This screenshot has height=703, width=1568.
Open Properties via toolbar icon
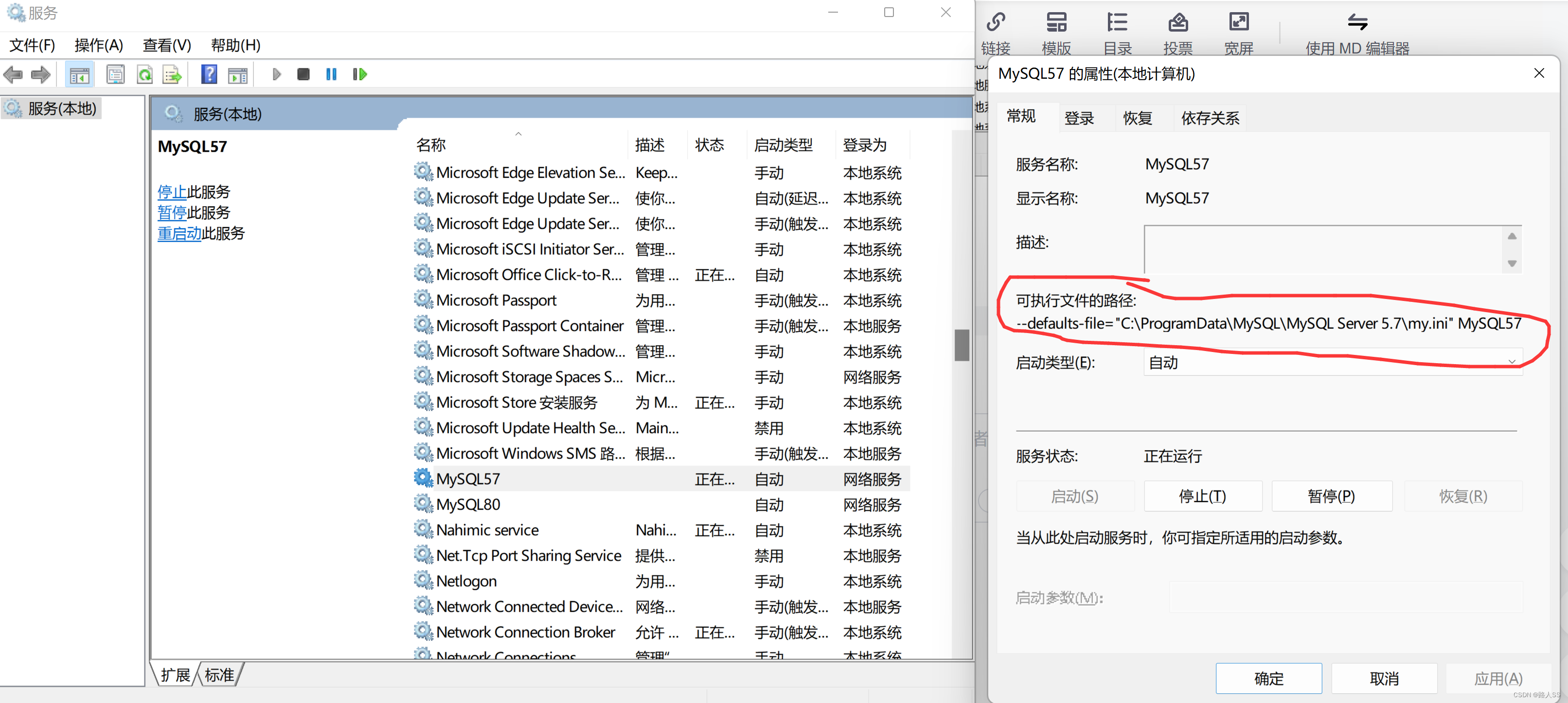tap(115, 75)
